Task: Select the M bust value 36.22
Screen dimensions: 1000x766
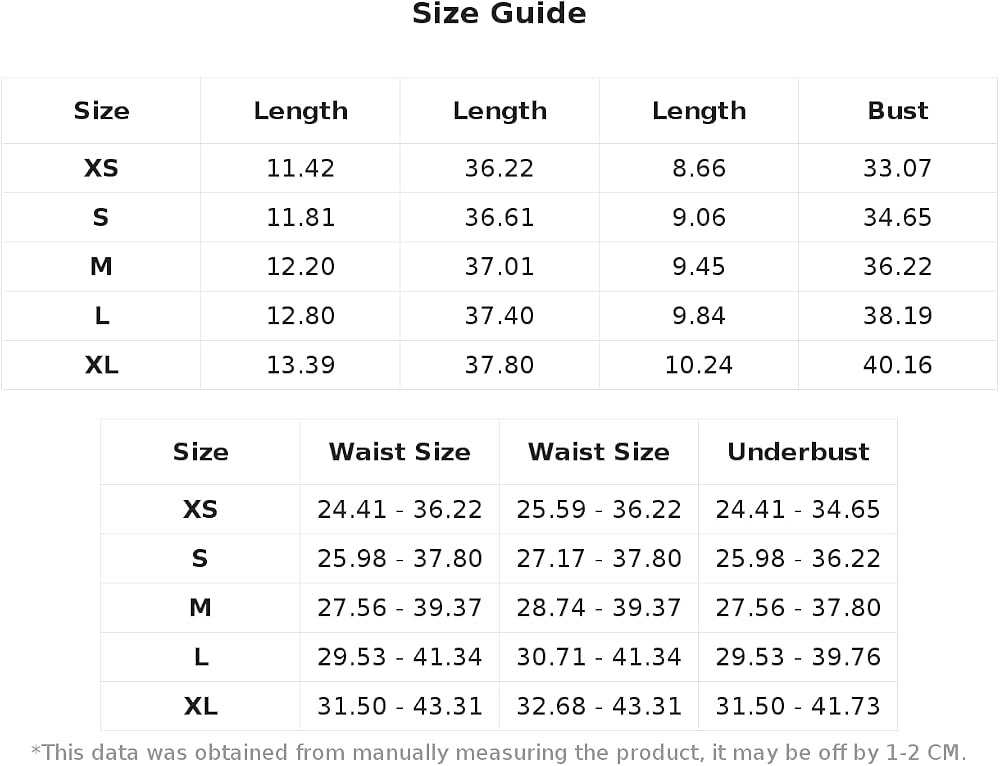Action: [897, 267]
